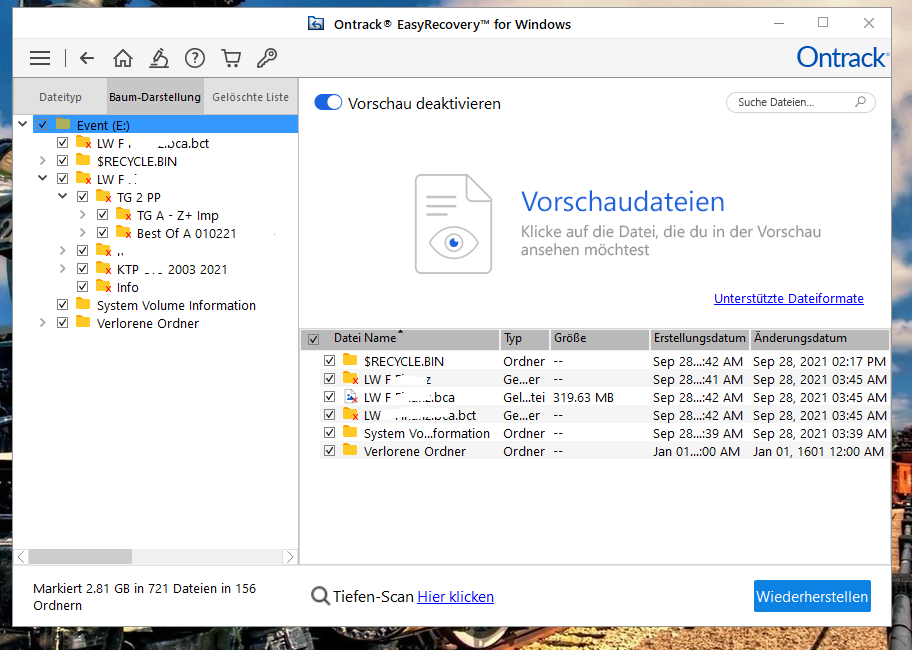This screenshot has width=912, height=650.
Task: Click the .bca file icon in list
Action: pos(351,397)
